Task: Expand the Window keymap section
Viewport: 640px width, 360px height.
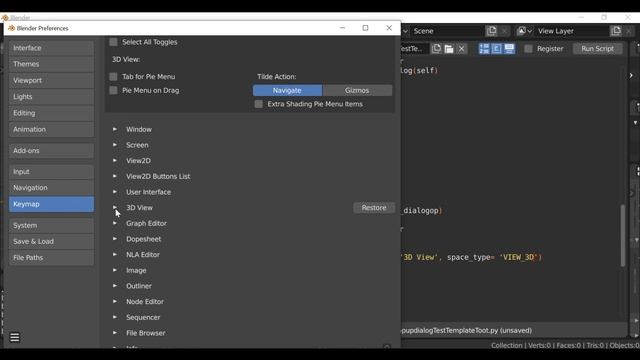Action: click(x=115, y=129)
